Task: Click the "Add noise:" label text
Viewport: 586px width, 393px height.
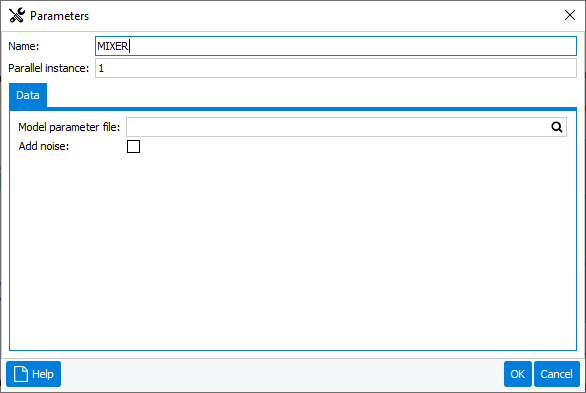Action: click(x=44, y=146)
